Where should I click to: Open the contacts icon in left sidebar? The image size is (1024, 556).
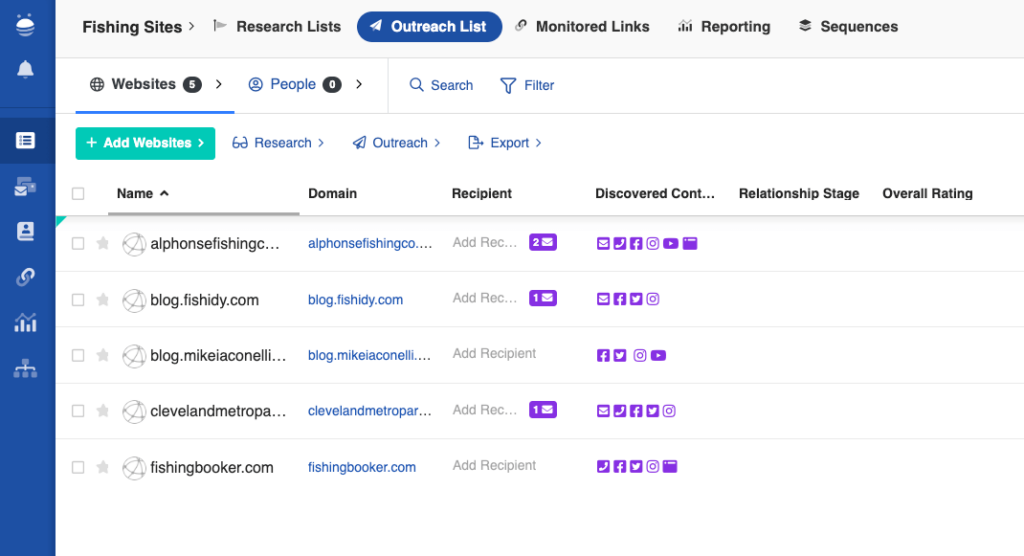tap(26, 231)
